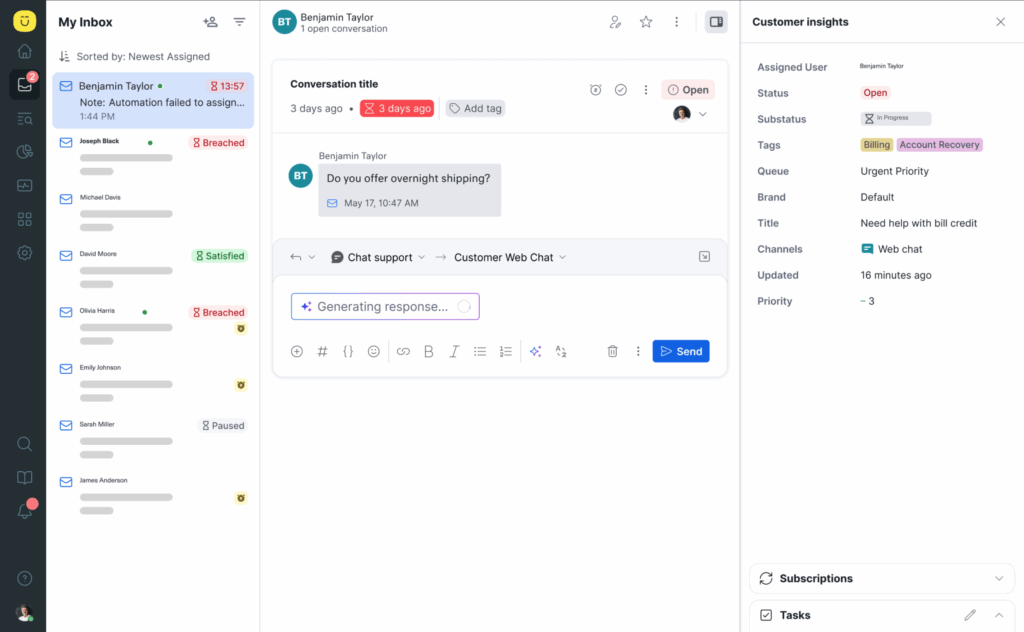
Task: Open the filter menu in My Inbox
Action: [x=239, y=21]
